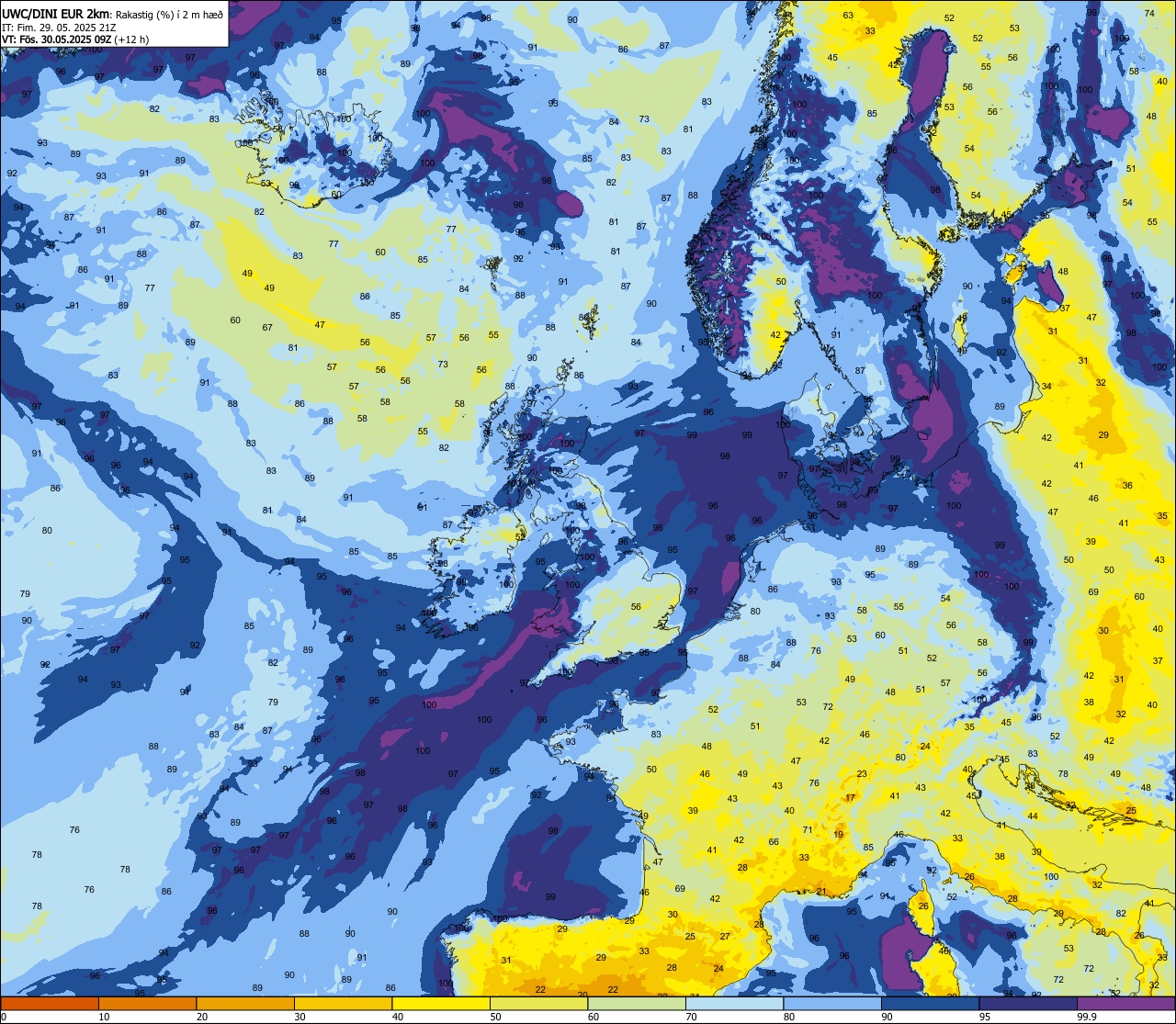Screen dimensions: 1176x1024
Task: Click the humidity value "17" on the map
Action: (850, 797)
